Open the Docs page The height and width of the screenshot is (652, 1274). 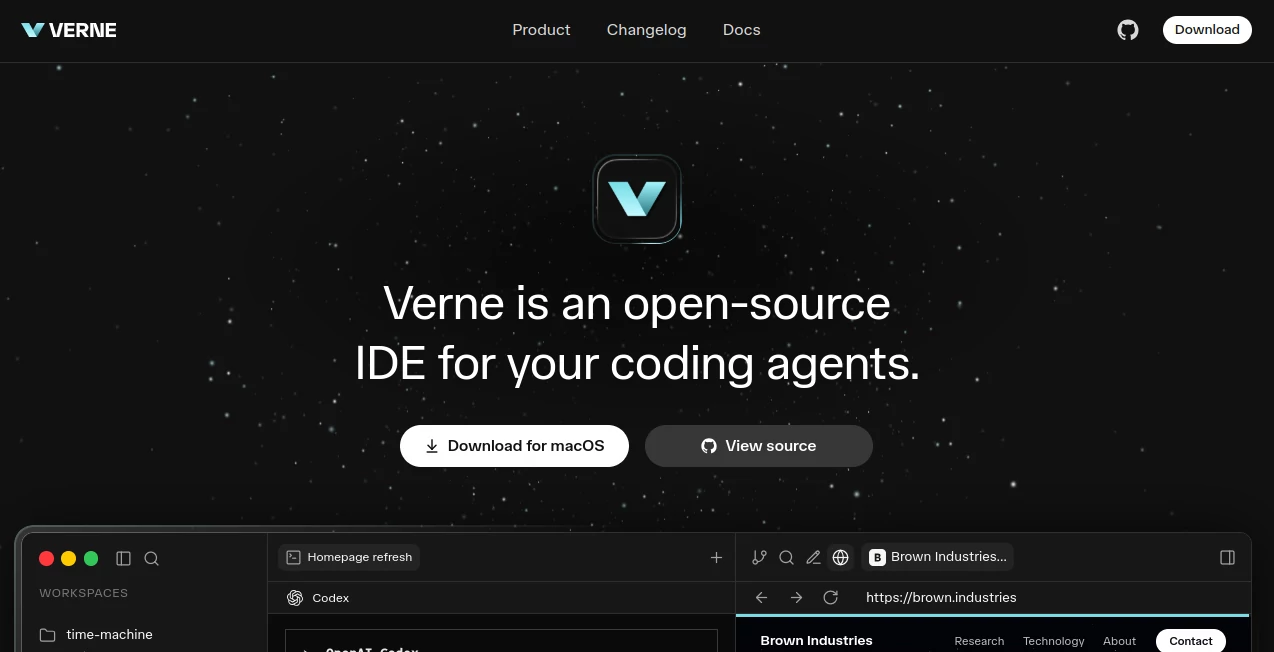coord(741,30)
